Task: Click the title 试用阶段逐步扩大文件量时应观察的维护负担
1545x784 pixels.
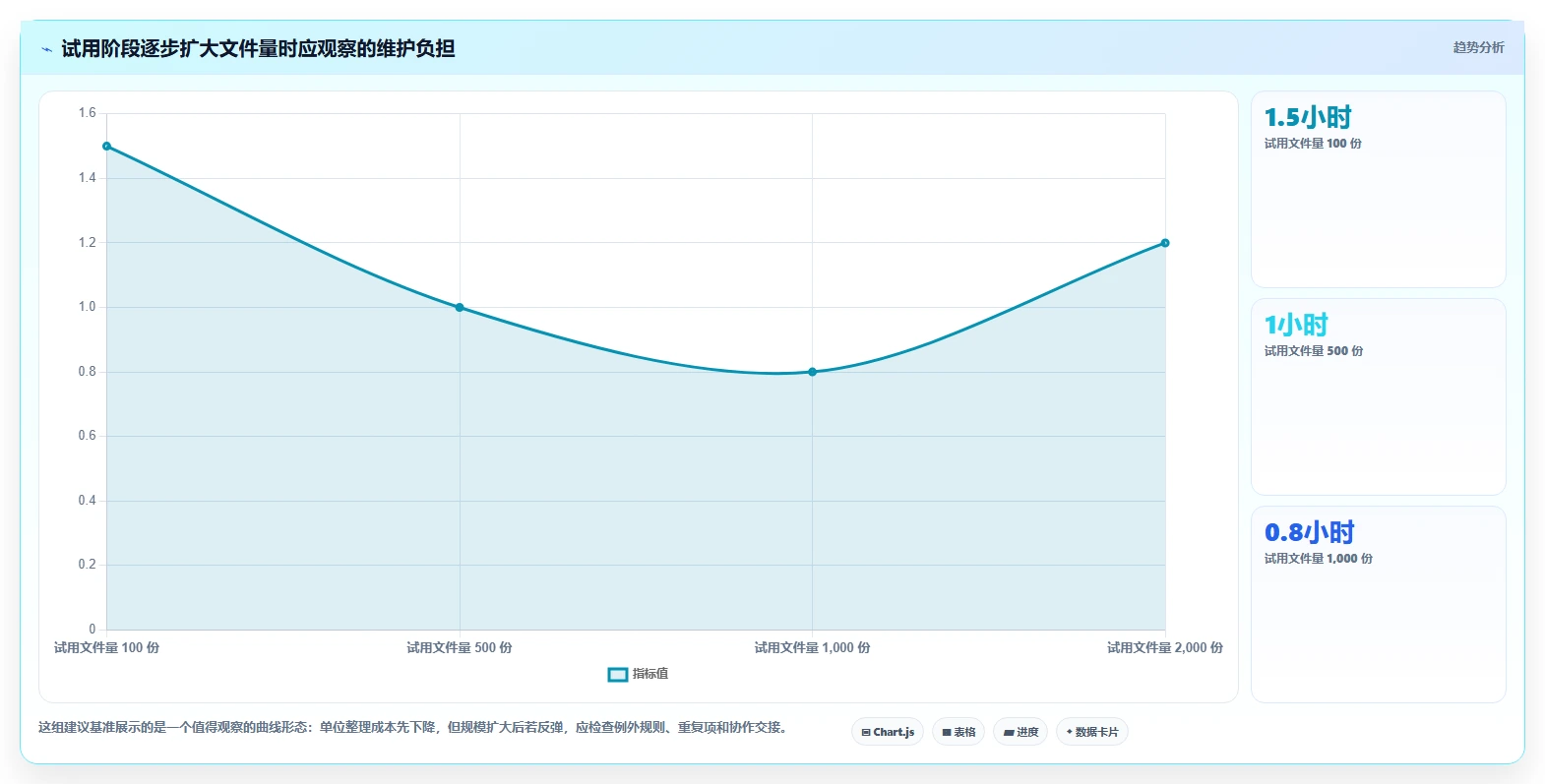Action: pyautogui.click(x=258, y=49)
